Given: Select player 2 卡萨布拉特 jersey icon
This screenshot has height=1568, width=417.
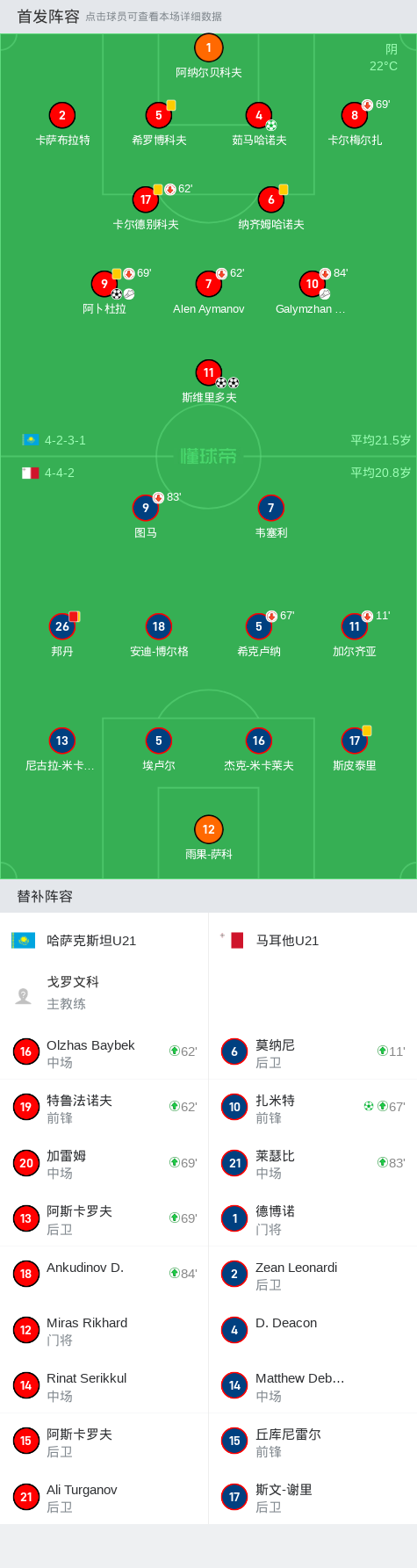Looking at the screenshot, I should (61, 116).
